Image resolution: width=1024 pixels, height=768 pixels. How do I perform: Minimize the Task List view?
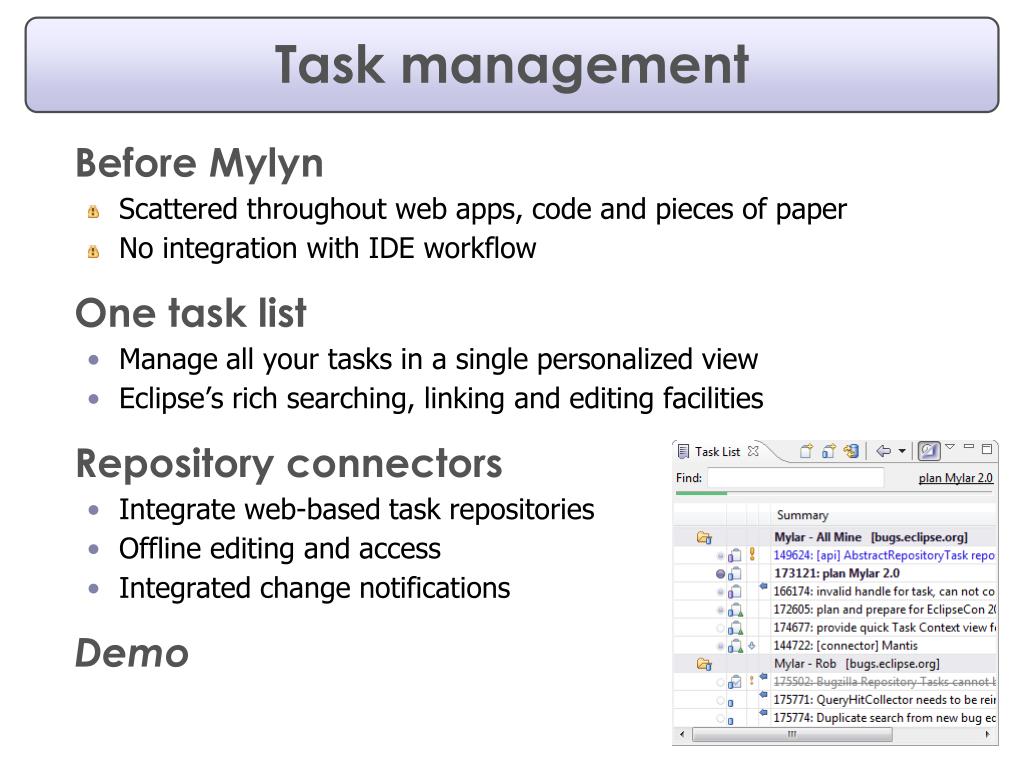pyautogui.click(x=969, y=447)
